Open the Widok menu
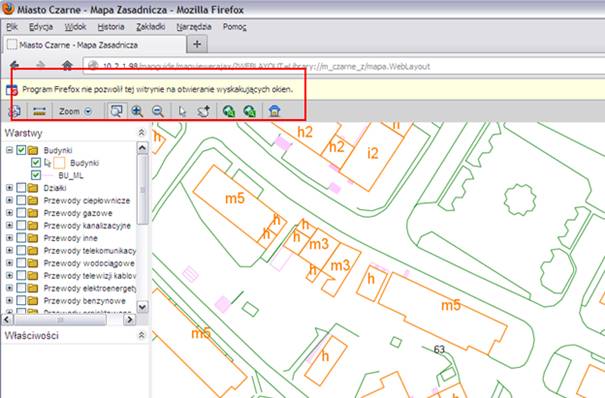 (75, 27)
